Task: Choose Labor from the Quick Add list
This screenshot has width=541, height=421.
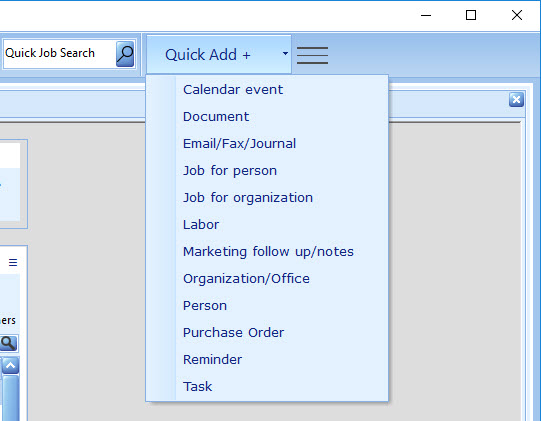Action: click(201, 225)
